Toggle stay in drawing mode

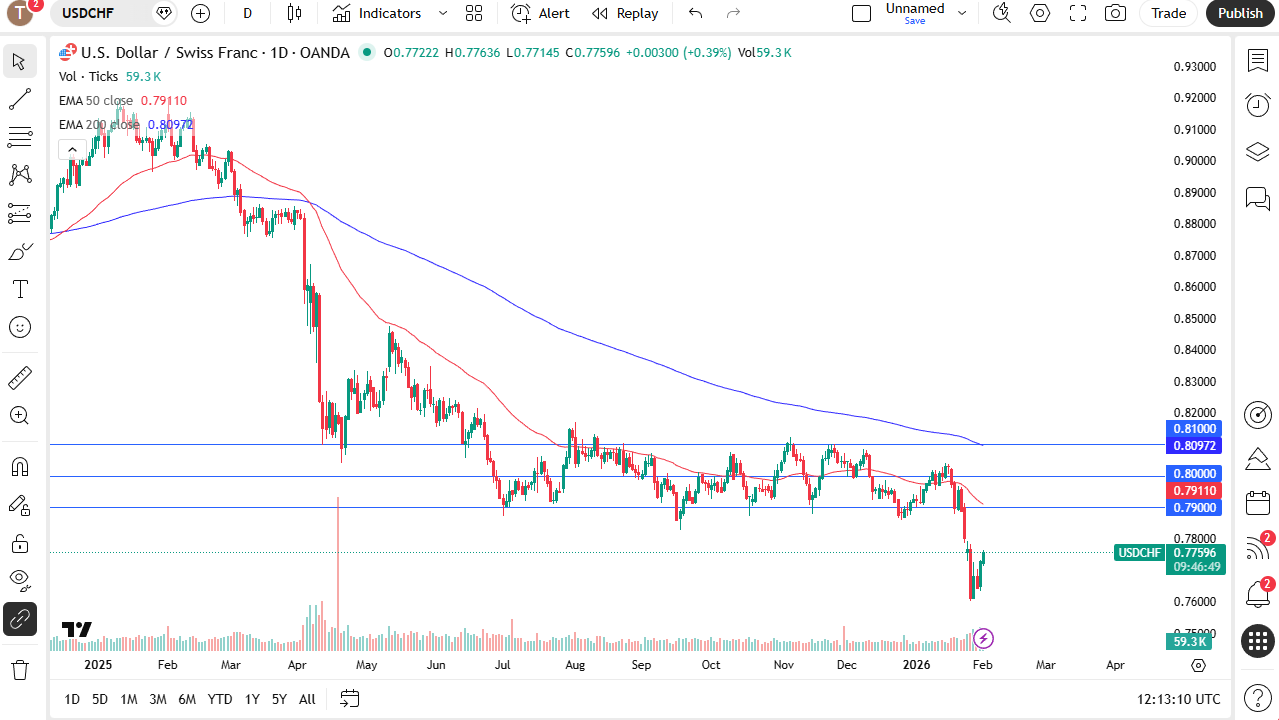pos(19,505)
